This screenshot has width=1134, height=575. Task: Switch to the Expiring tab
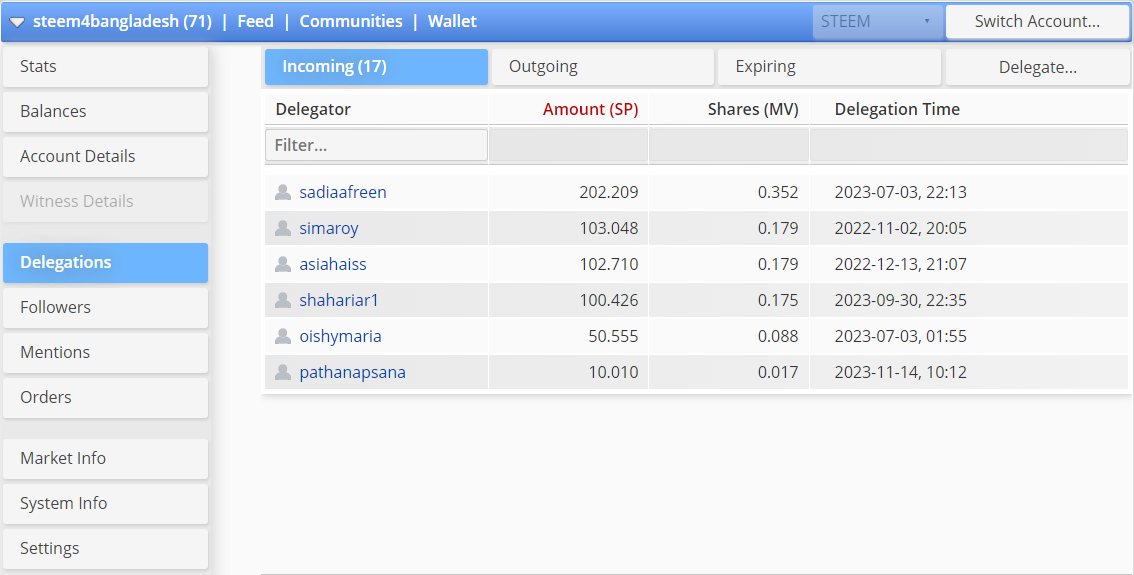(x=829, y=67)
